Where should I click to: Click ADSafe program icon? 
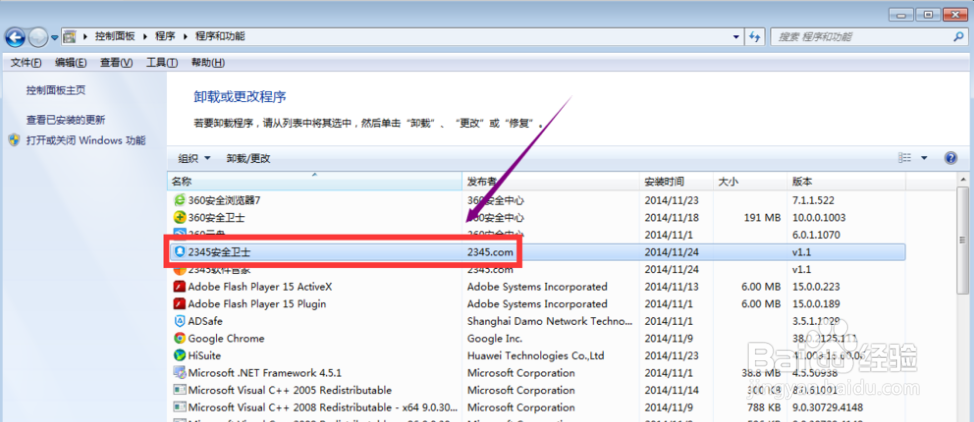179,321
